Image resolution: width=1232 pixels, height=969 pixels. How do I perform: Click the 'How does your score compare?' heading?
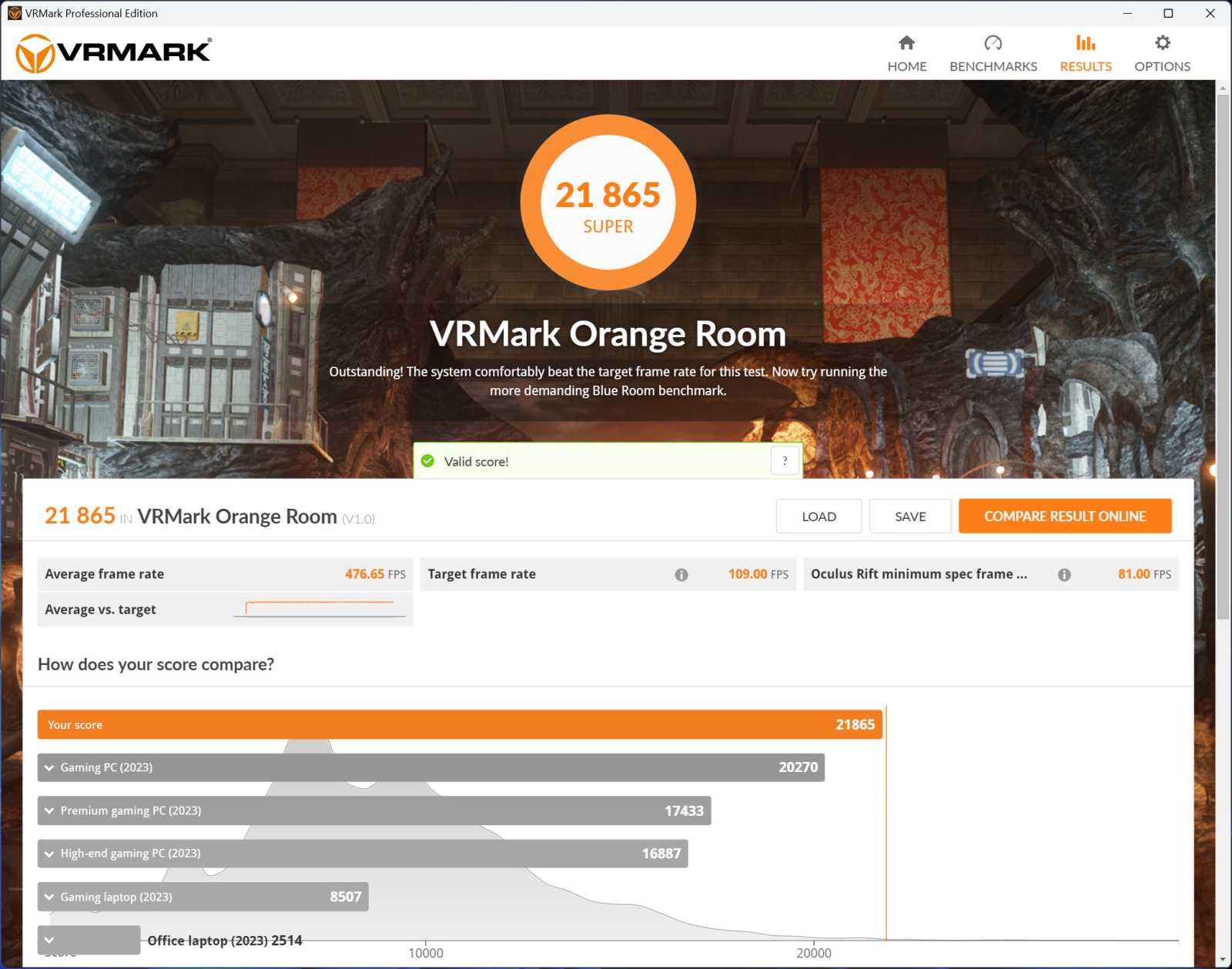[156, 664]
